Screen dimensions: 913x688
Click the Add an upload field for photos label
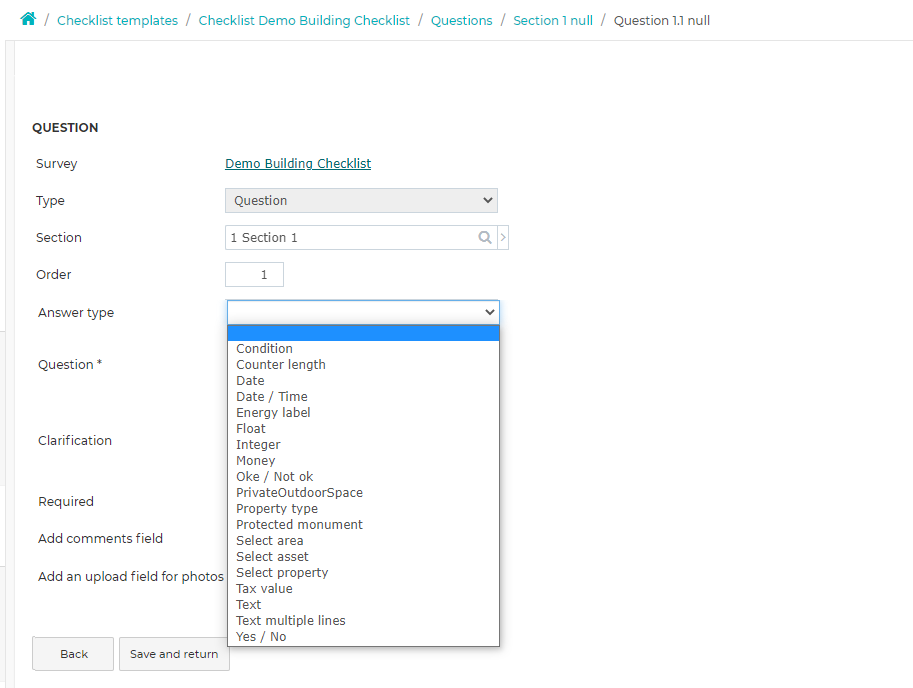[x=130, y=576]
